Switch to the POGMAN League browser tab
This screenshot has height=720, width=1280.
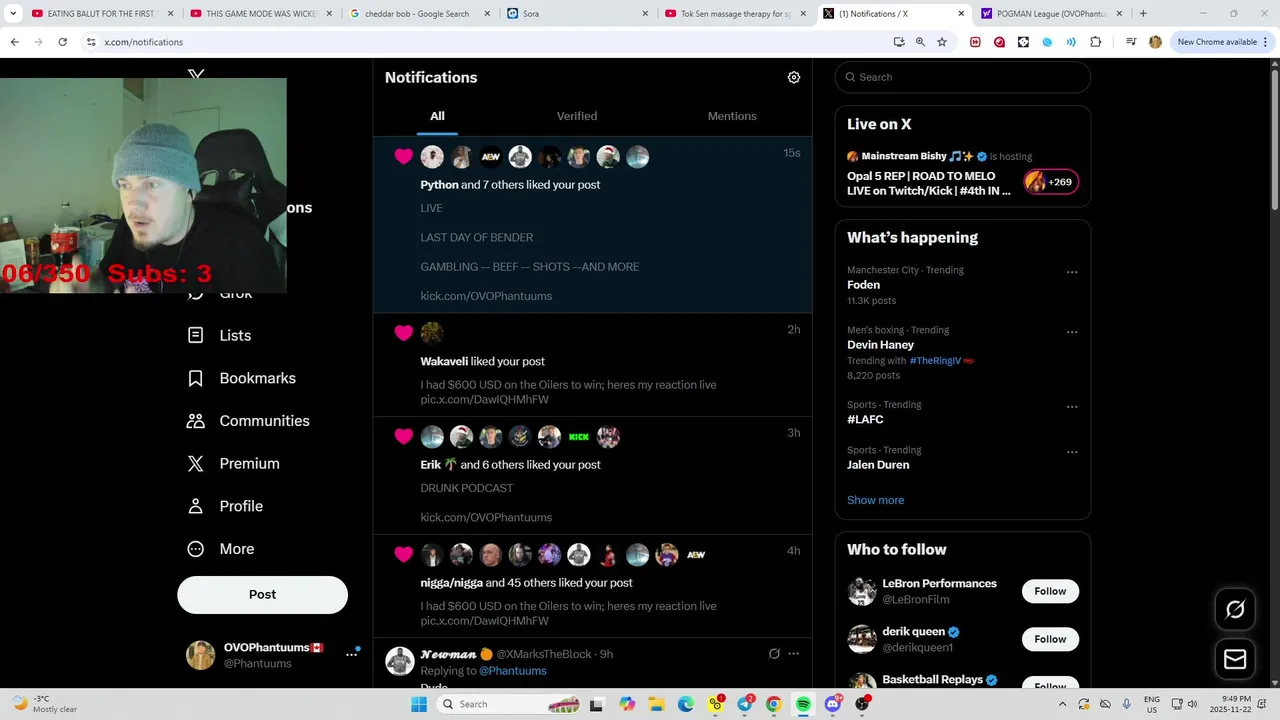1050,14
